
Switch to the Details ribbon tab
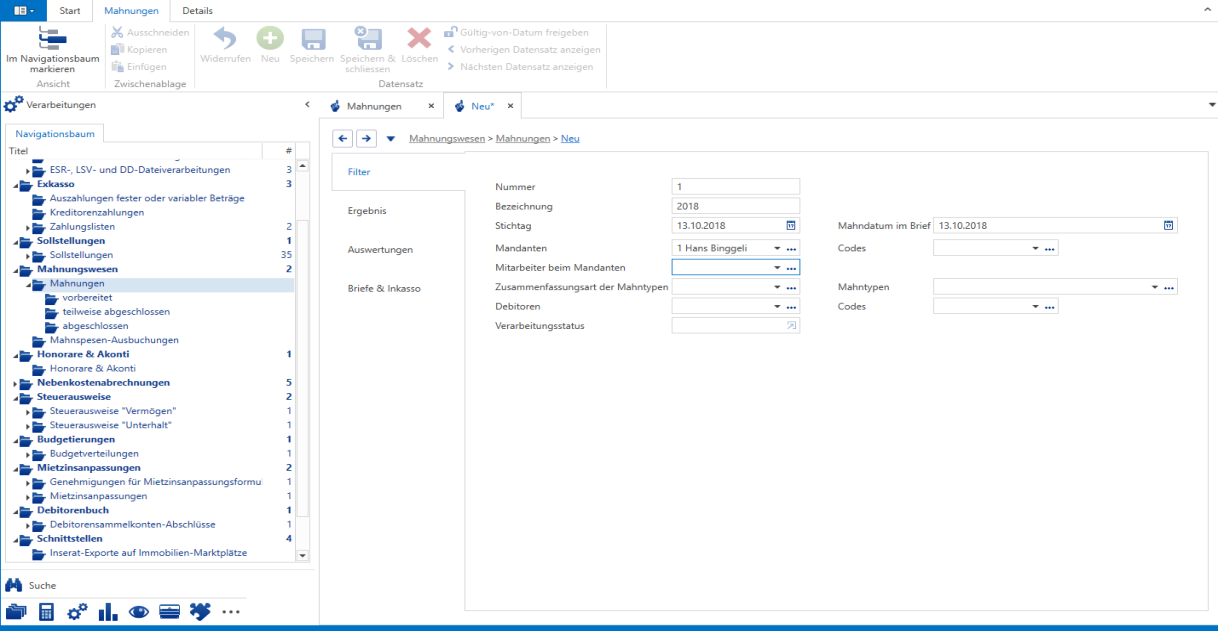(x=197, y=10)
